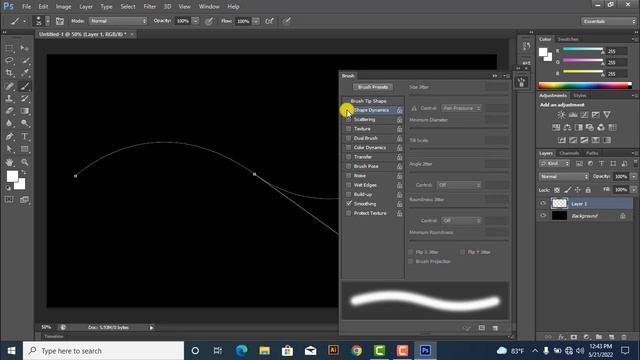Screen dimensions: 640x360
Task: Select the Dodge tool
Action: pos(24,123)
